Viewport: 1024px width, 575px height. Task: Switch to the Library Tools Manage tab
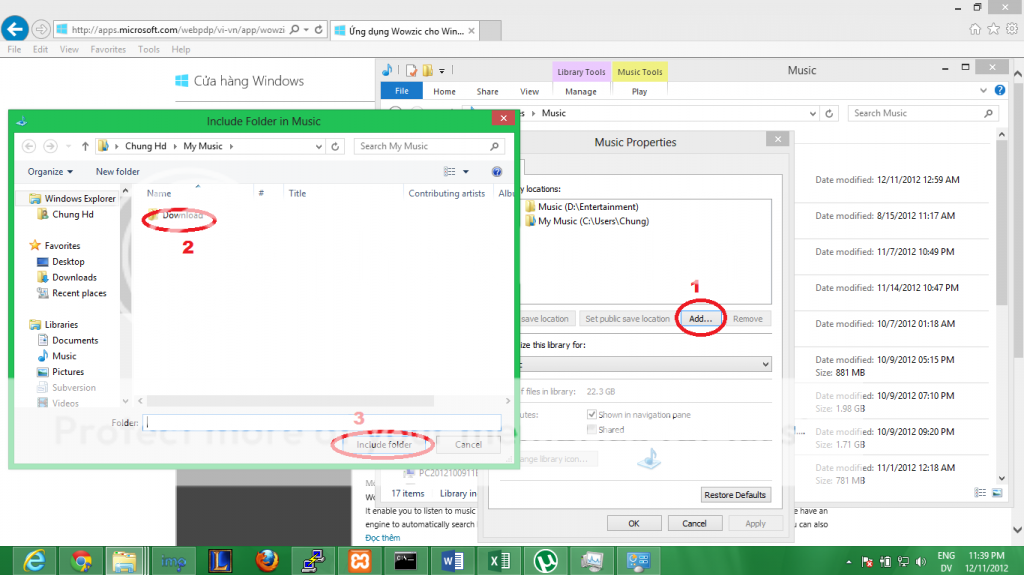coord(580,91)
